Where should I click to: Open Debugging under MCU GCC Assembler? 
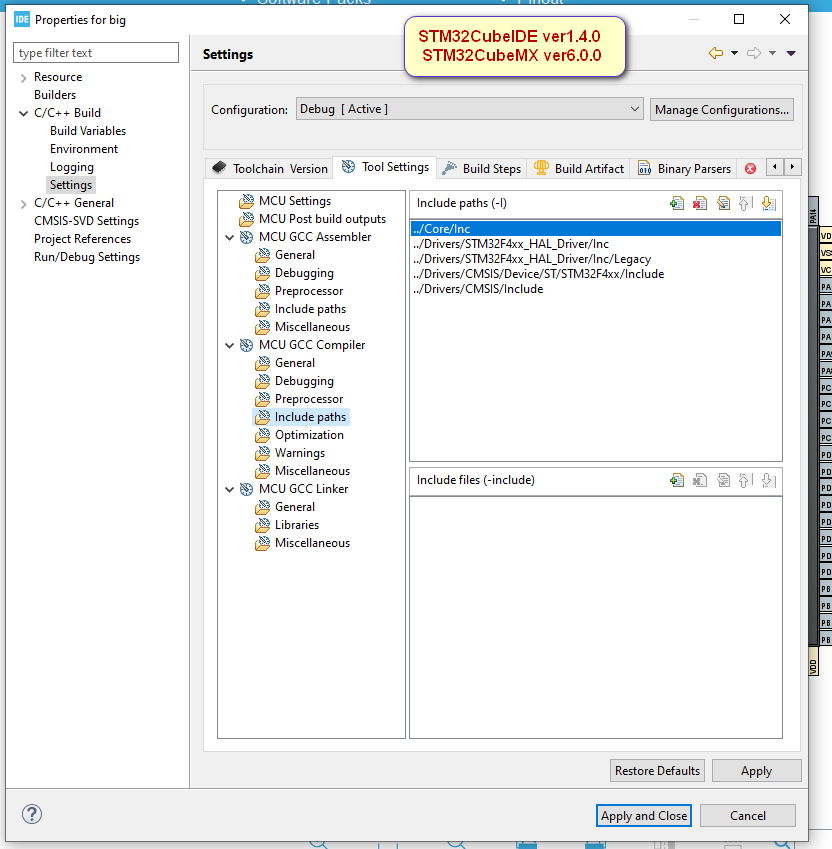point(304,273)
